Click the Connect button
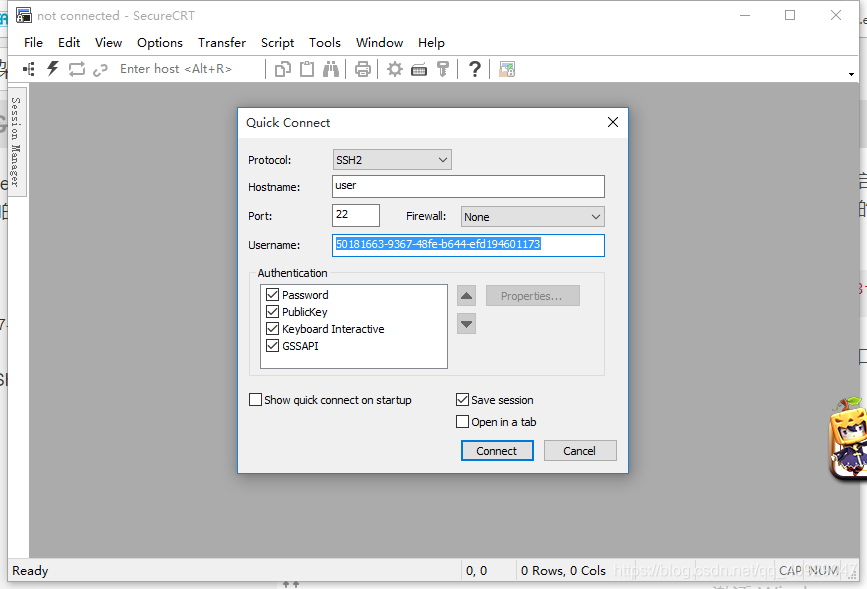The image size is (867, 589). point(497,450)
